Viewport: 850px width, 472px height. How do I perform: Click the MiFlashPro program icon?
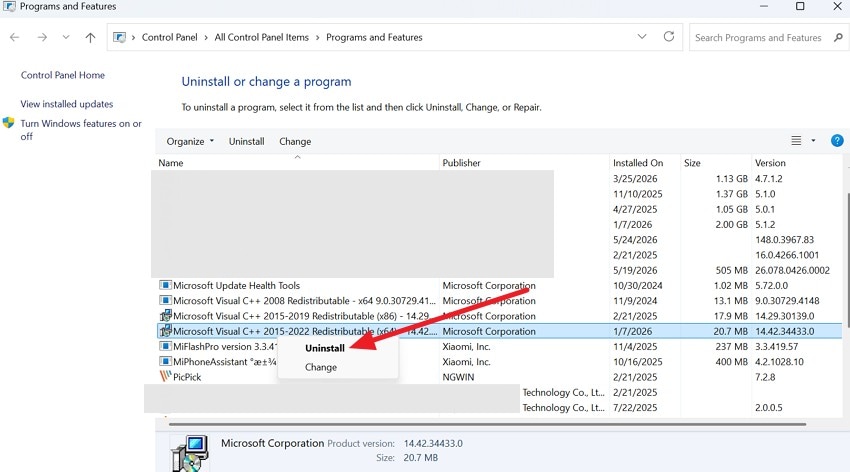(165, 346)
